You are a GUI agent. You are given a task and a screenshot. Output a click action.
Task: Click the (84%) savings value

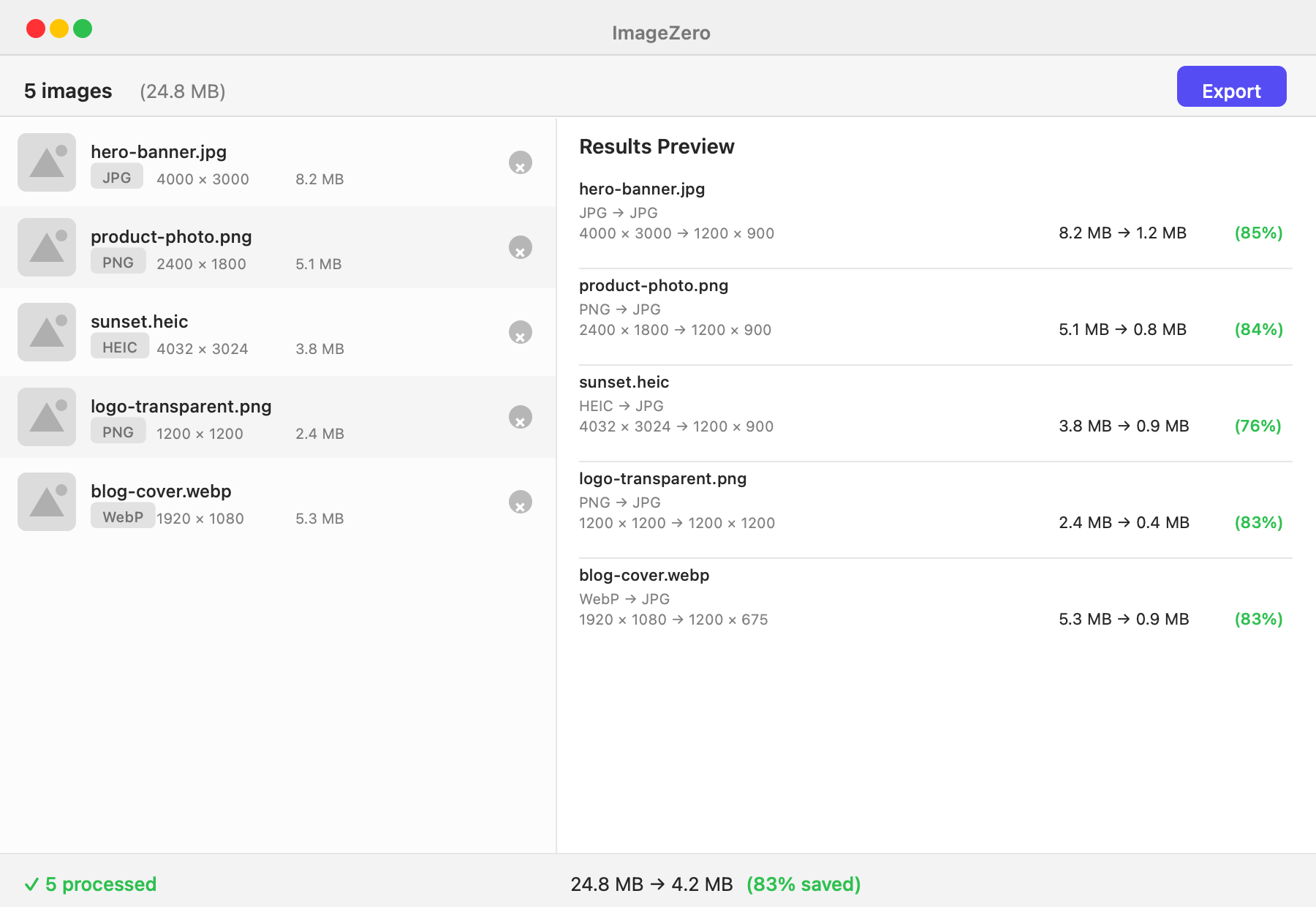[x=1258, y=329]
